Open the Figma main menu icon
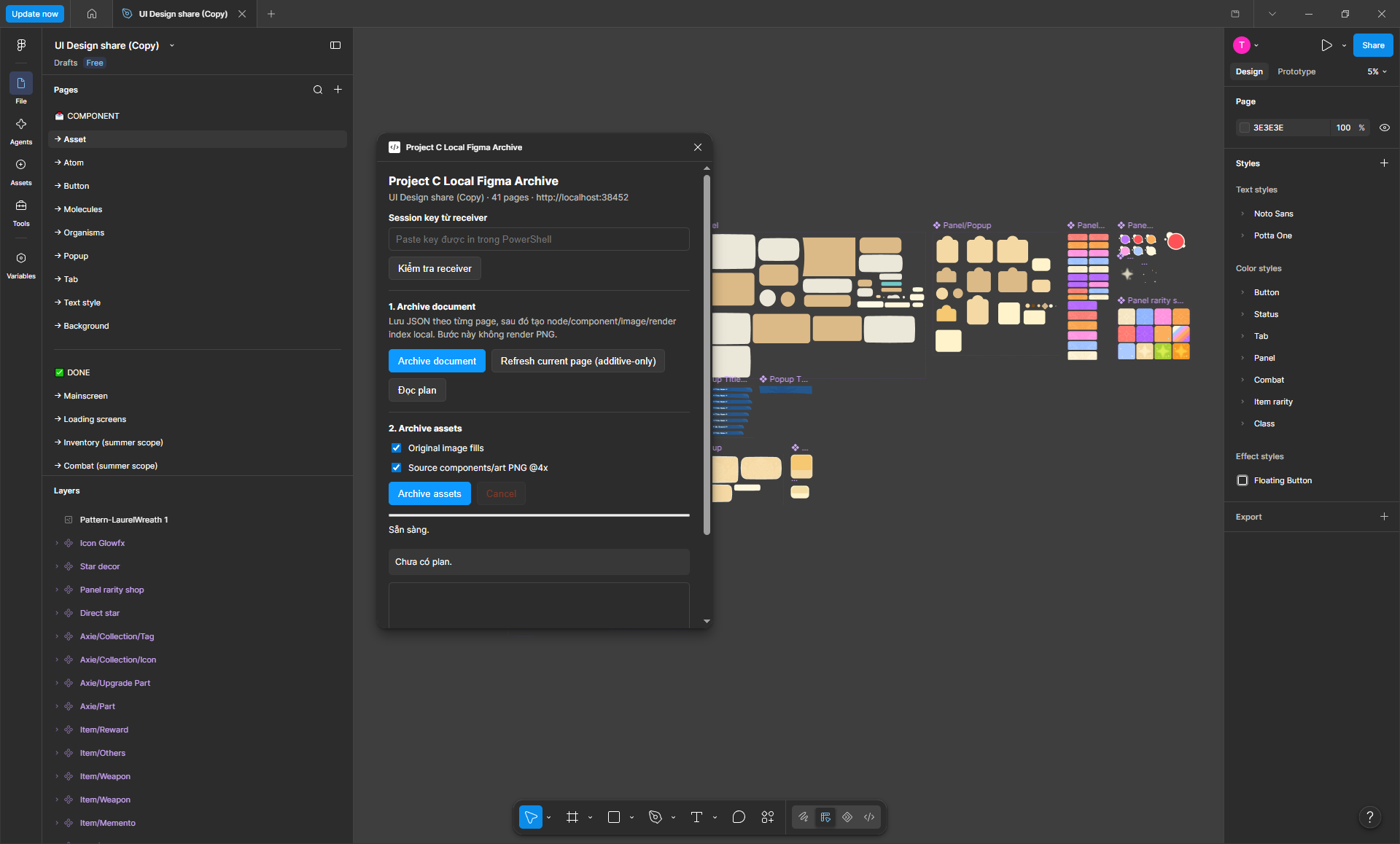1400x844 pixels. click(21, 45)
